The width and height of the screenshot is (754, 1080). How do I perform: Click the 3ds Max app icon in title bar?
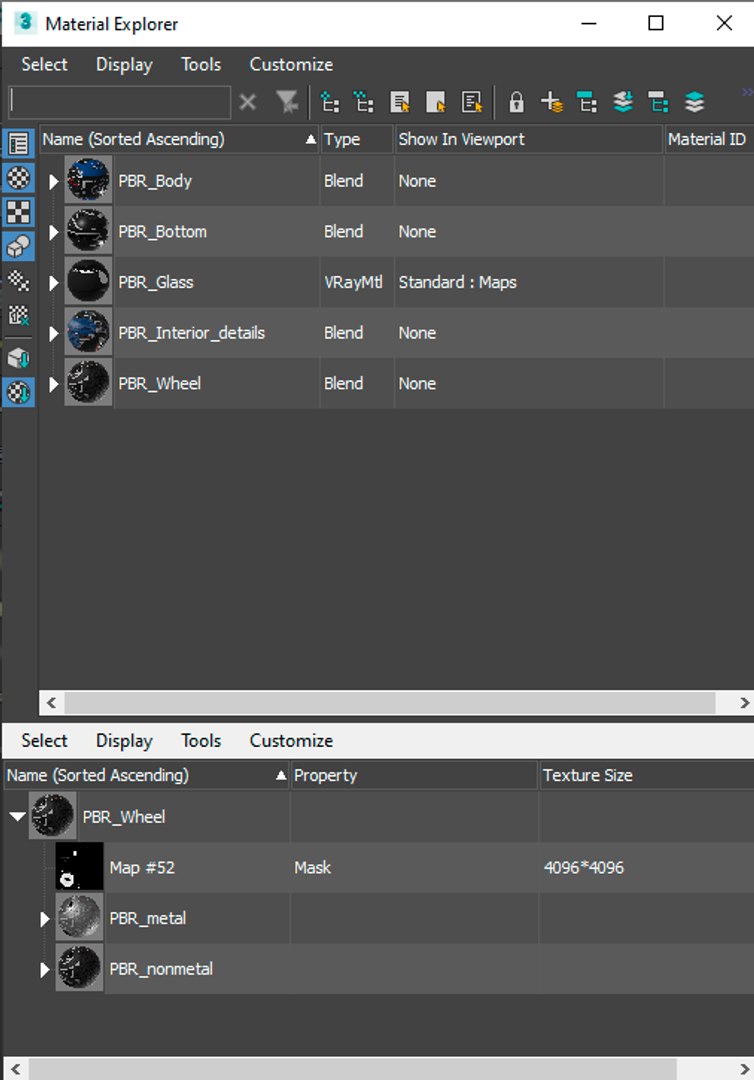[x=25, y=22]
